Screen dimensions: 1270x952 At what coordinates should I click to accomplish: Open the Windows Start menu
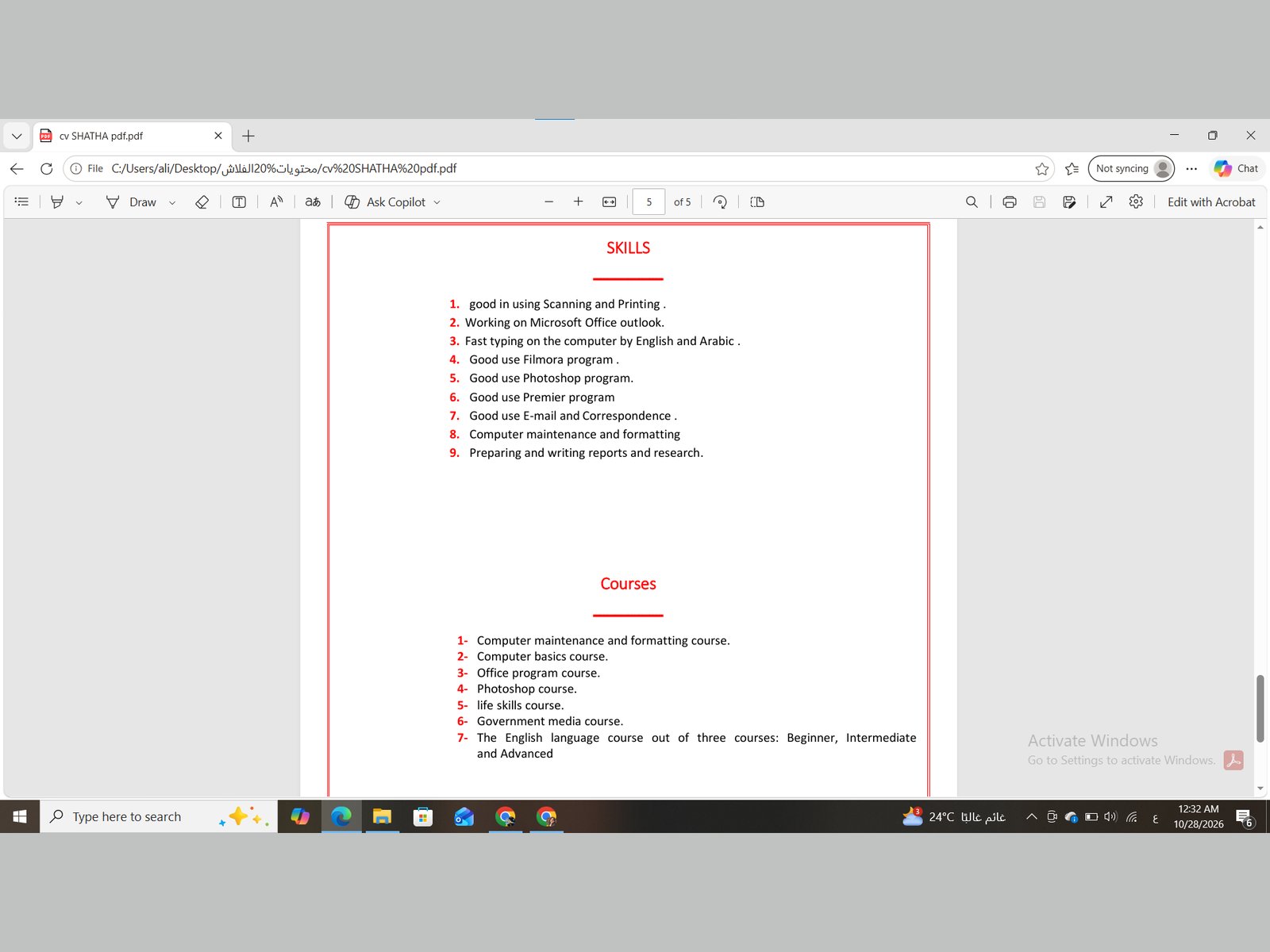click(x=20, y=816)
